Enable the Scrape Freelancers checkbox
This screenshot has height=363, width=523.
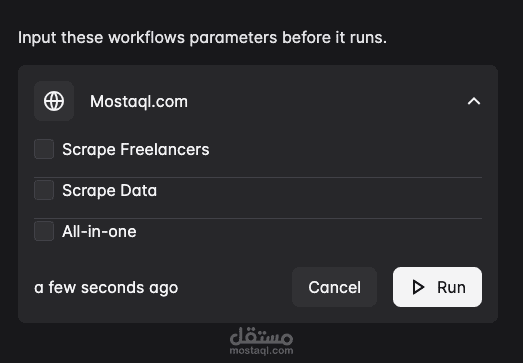pyautogui.click(x=44, y=149)
